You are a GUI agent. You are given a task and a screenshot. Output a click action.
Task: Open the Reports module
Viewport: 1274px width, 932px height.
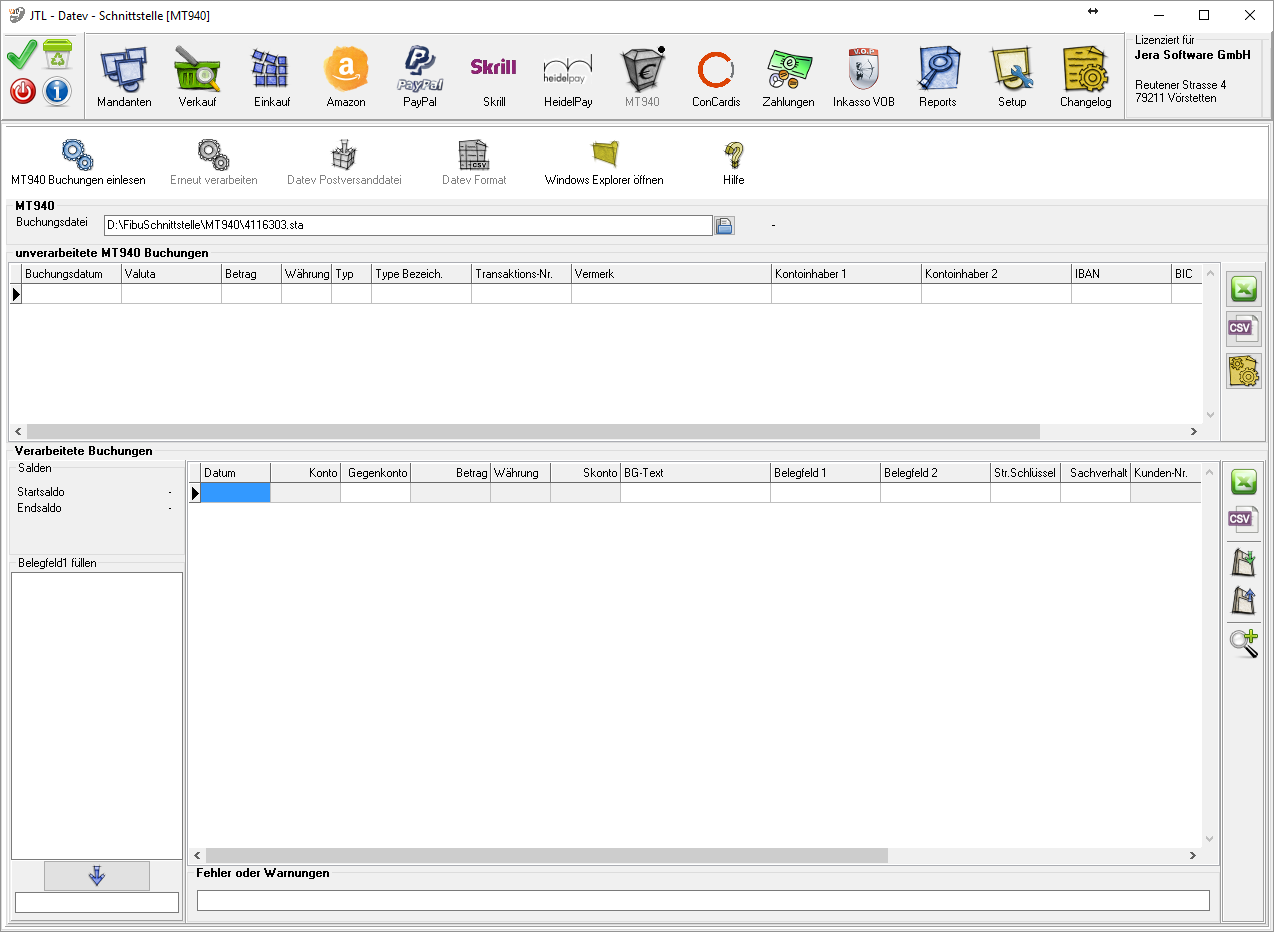point(938,76)
